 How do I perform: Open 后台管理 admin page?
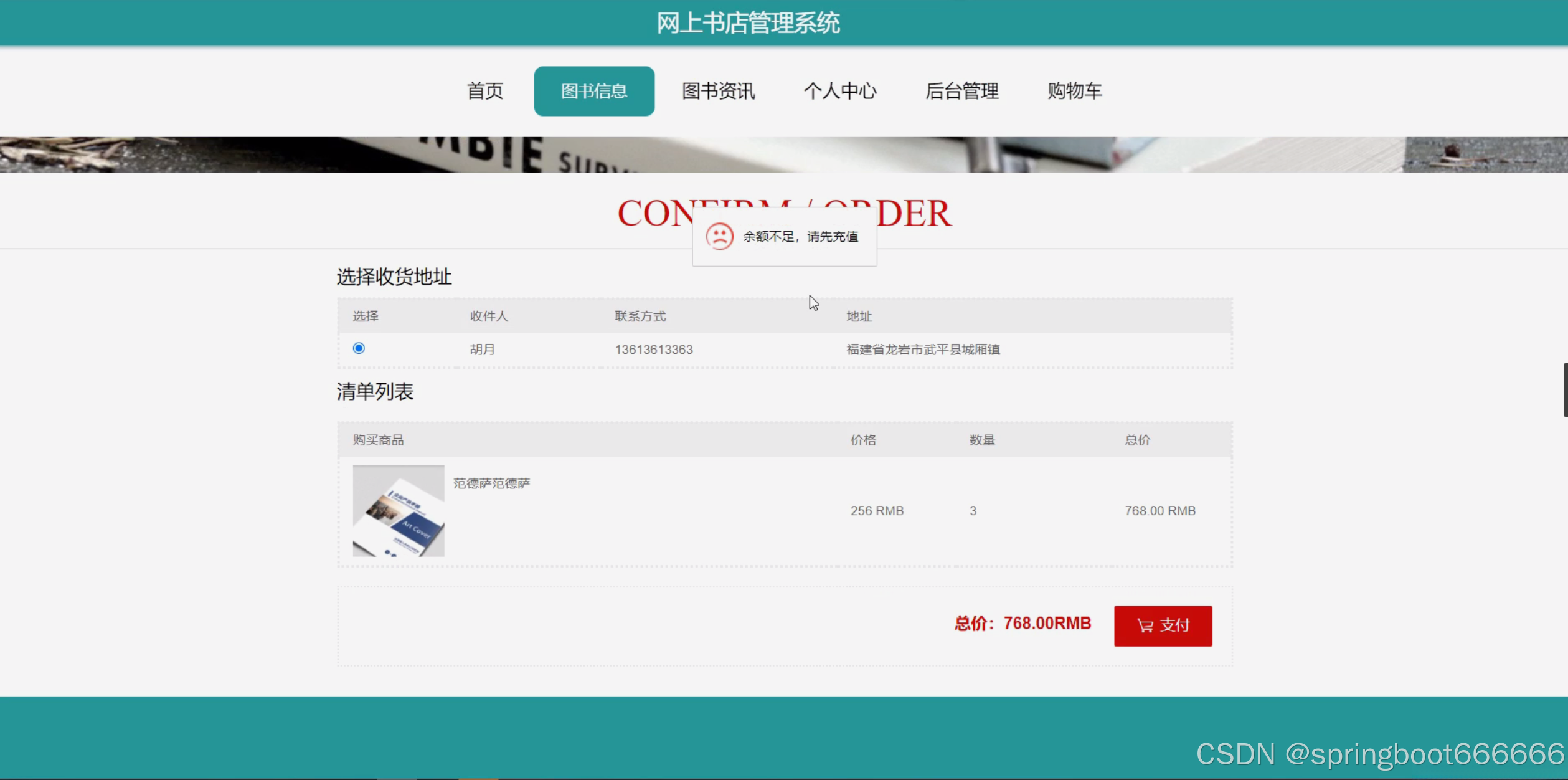pos(961,91)
